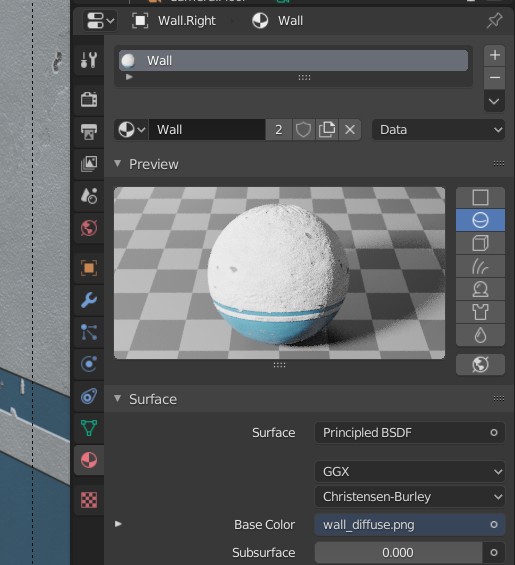Open the Principled BSDF surface selector
Image resolution: width=515 pixels, height=565 pixels.
[x=410, y=432]
